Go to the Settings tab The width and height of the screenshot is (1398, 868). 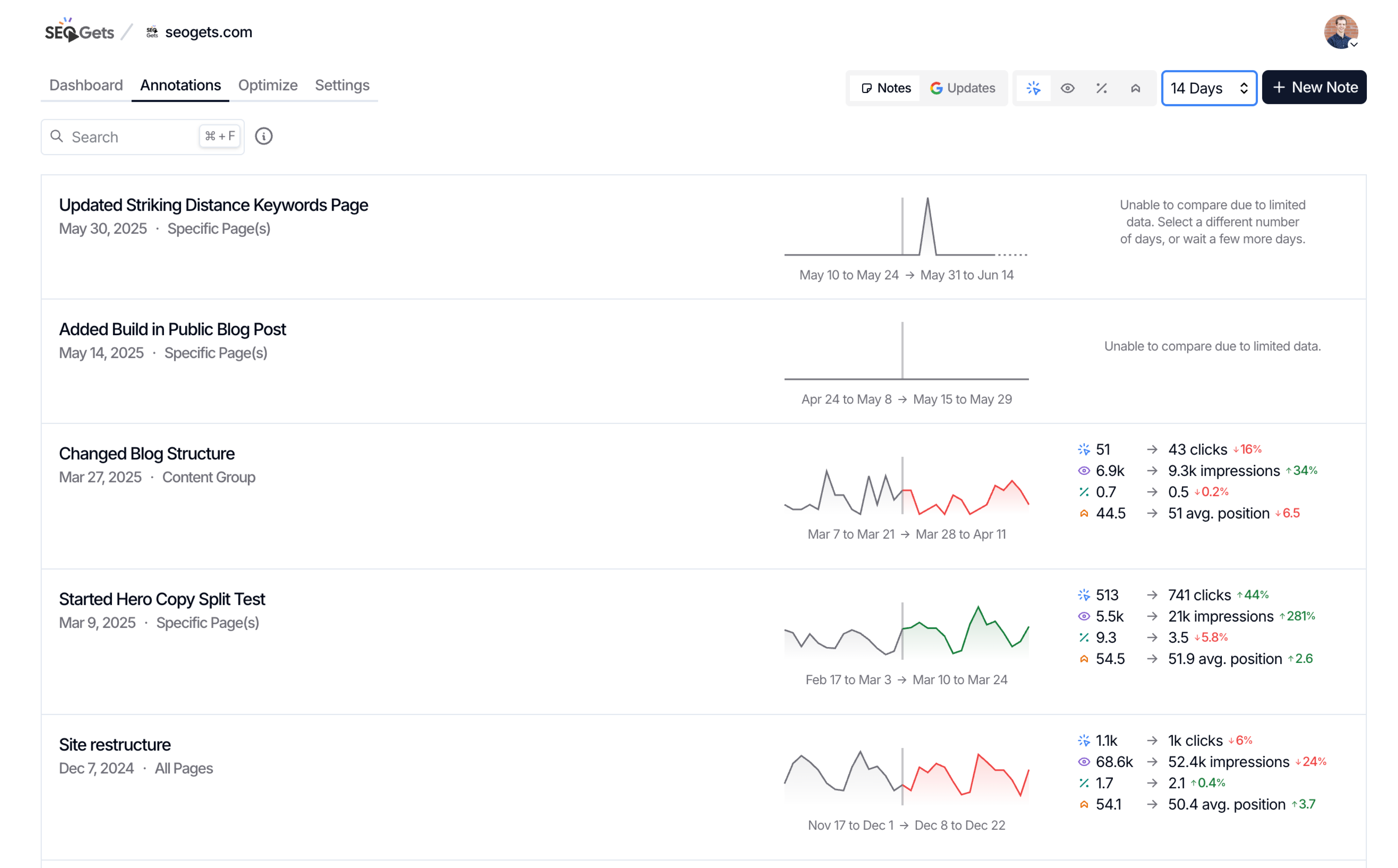pos(341,85)
